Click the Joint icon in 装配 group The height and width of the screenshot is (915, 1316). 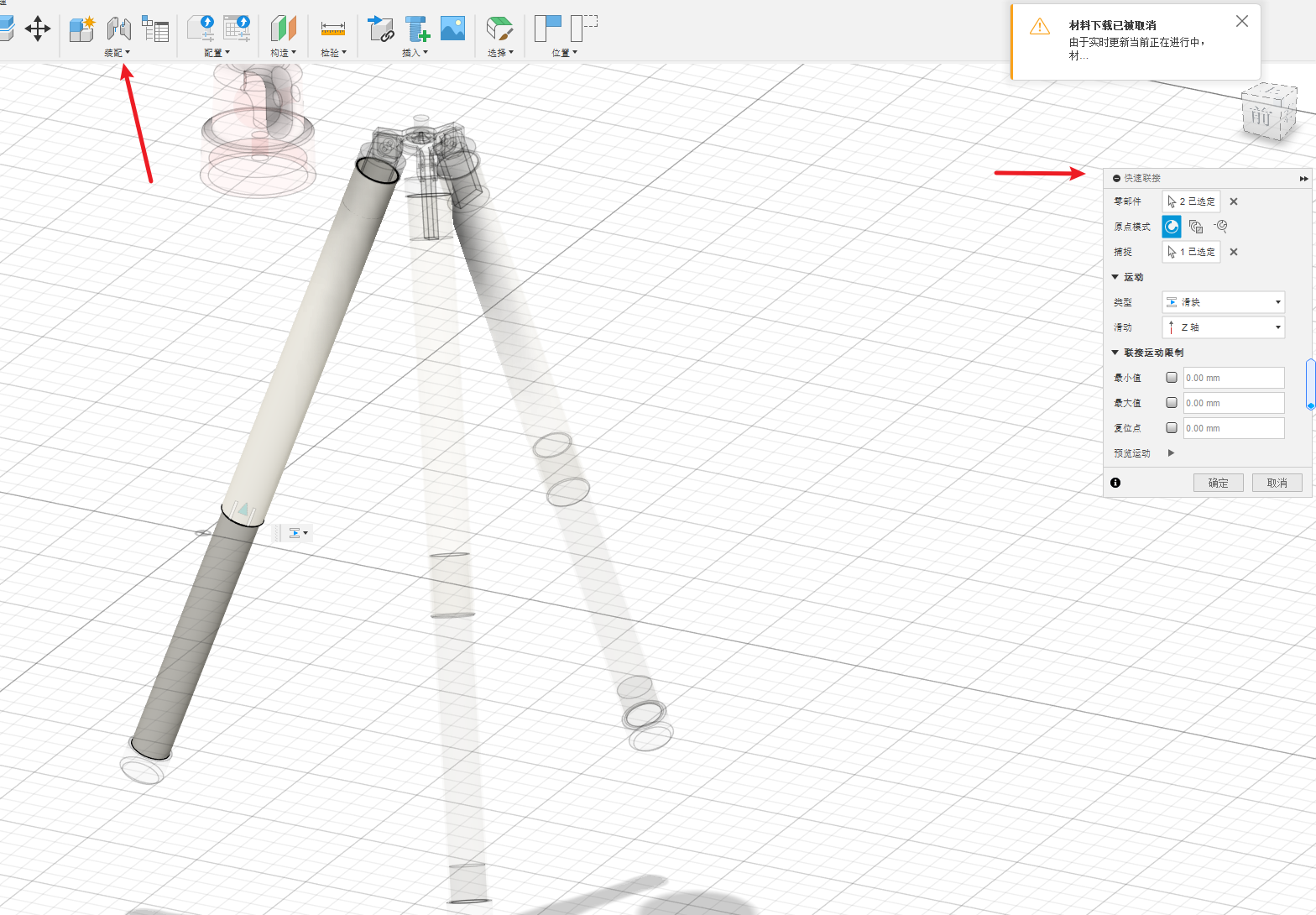click(x=118, y=29)
